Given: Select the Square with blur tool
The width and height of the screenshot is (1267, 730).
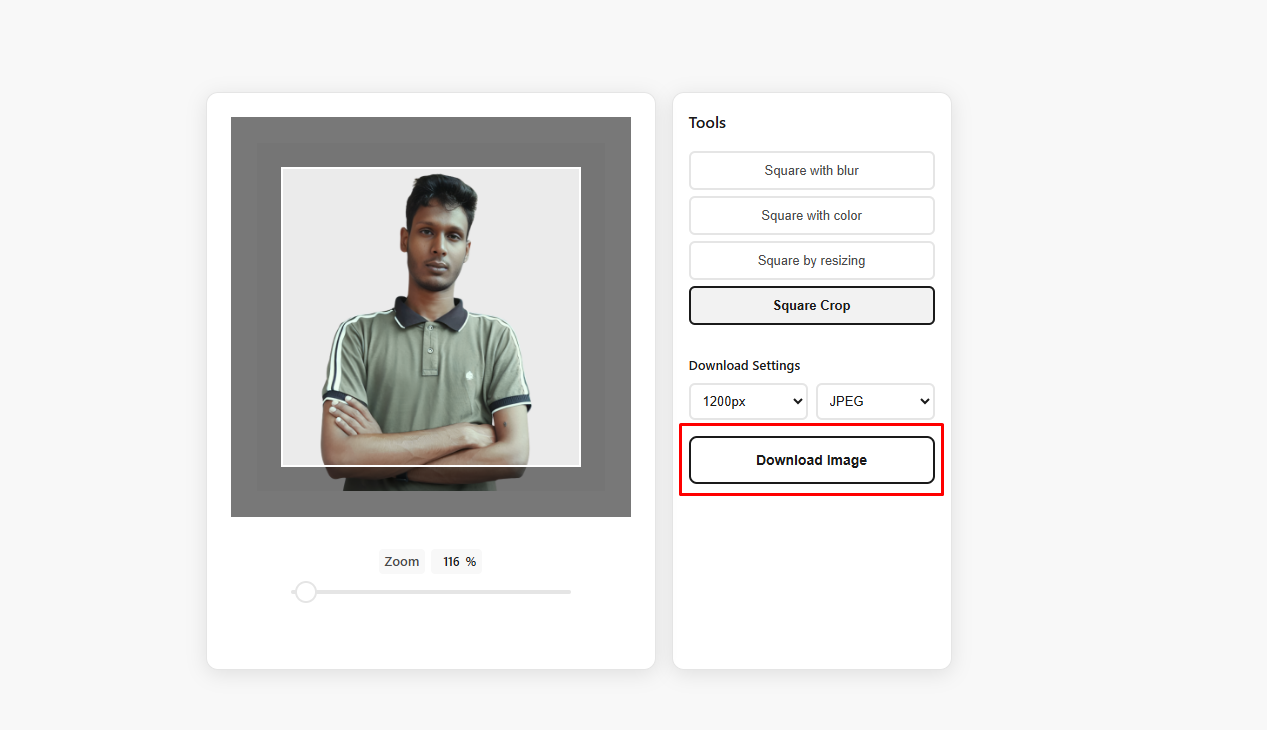Looking at the screenshot, I should point(811,170).
